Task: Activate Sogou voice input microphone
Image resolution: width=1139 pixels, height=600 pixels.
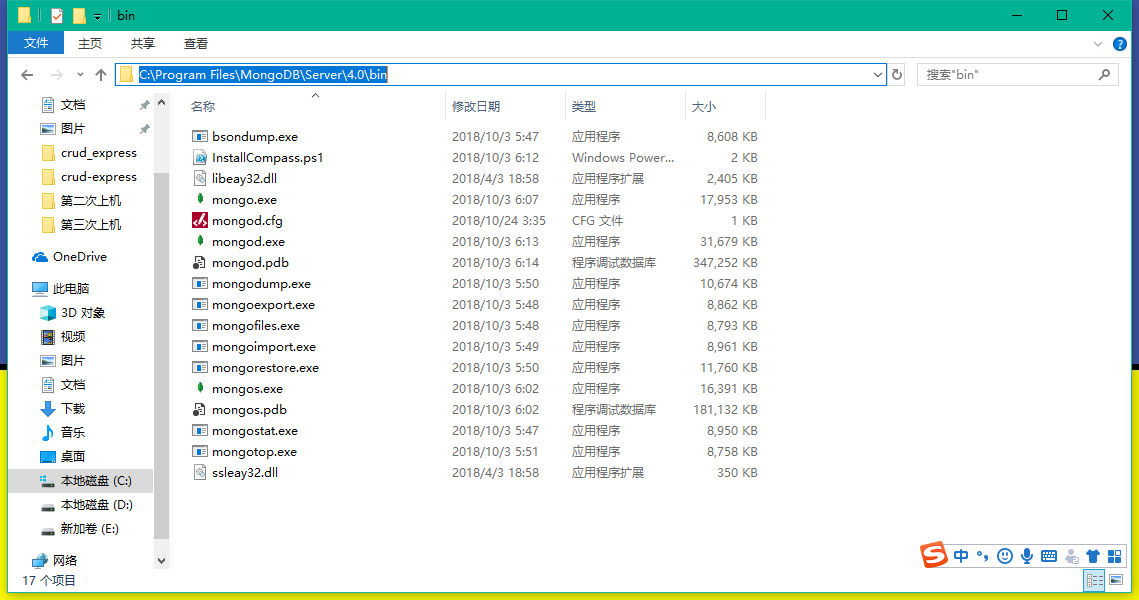Action: click(x=1026, y=556)
